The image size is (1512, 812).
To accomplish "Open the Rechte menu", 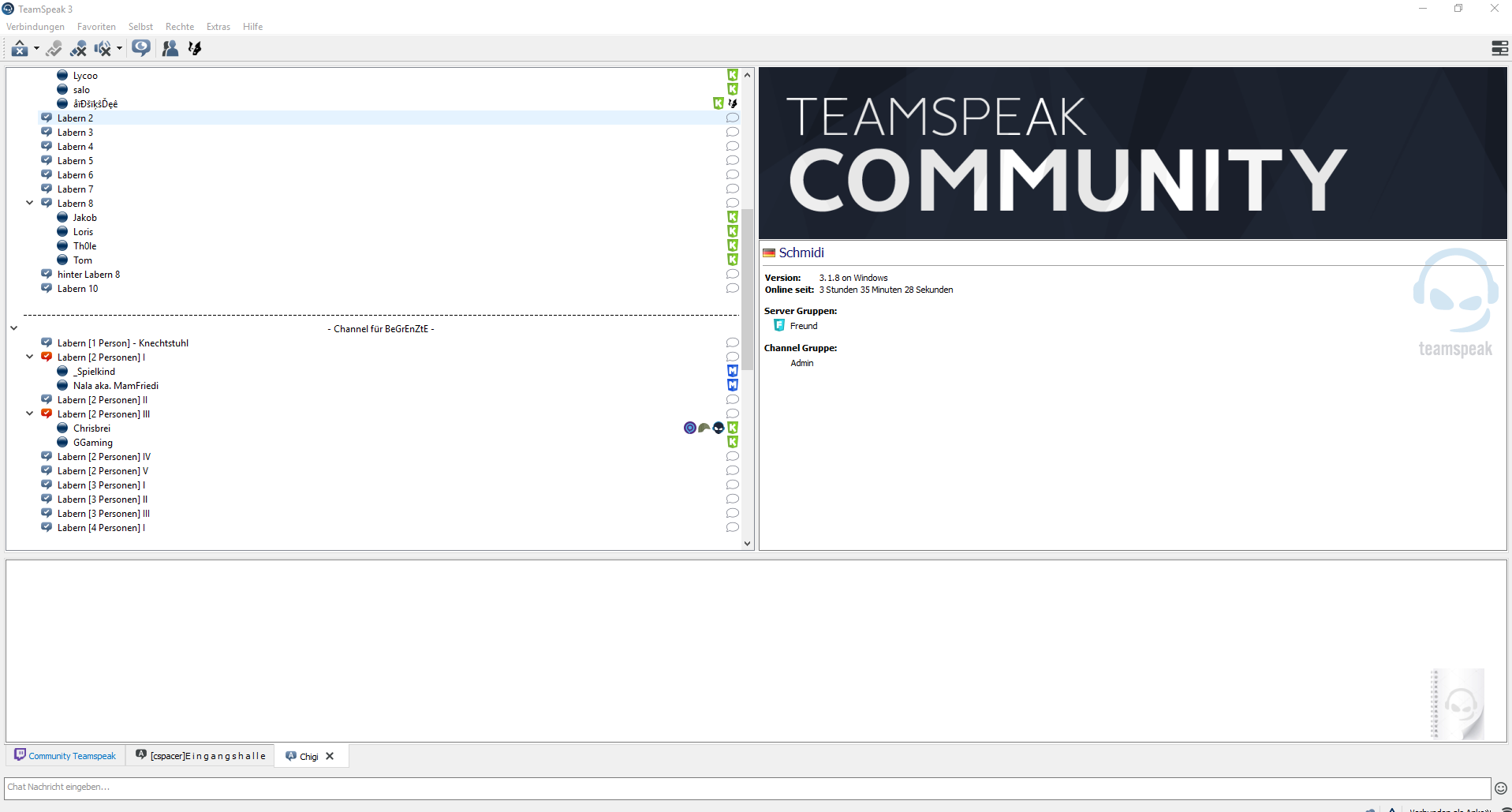I will [x=180, y=27].
